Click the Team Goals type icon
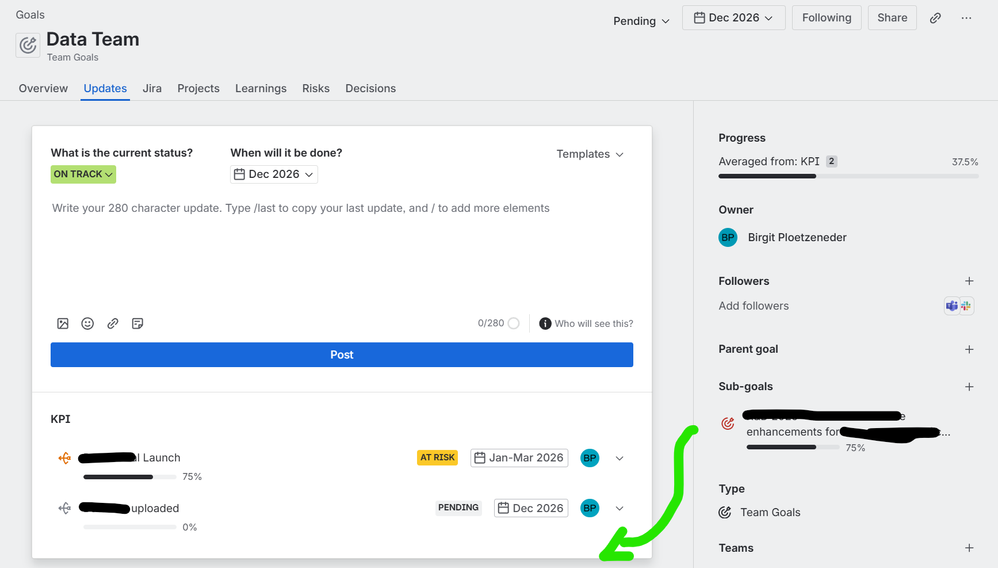Image resolution: width=998 pixels, height=568 pixels. click(x=725, y=513)
